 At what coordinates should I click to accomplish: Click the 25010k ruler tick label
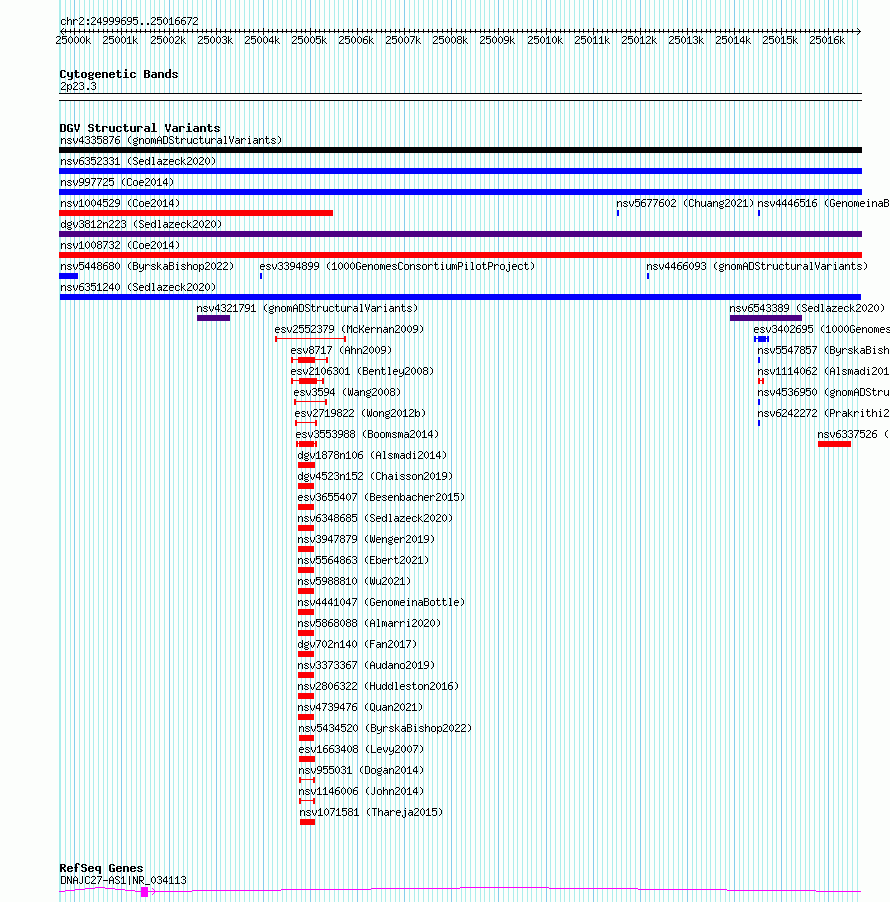pos(545,40)
